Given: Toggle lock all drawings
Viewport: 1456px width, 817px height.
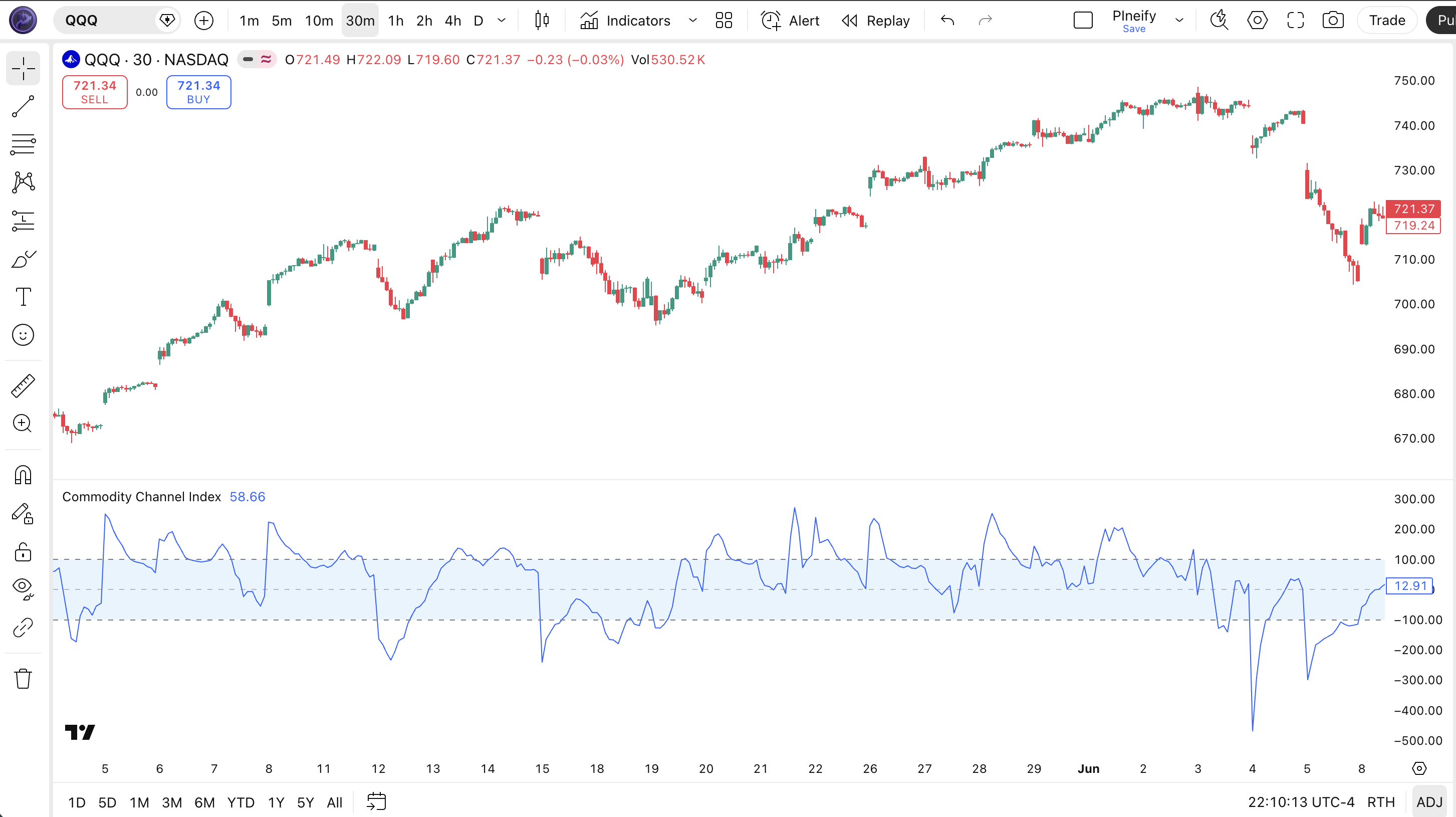Looking at the screenshot, I should 23,551.
